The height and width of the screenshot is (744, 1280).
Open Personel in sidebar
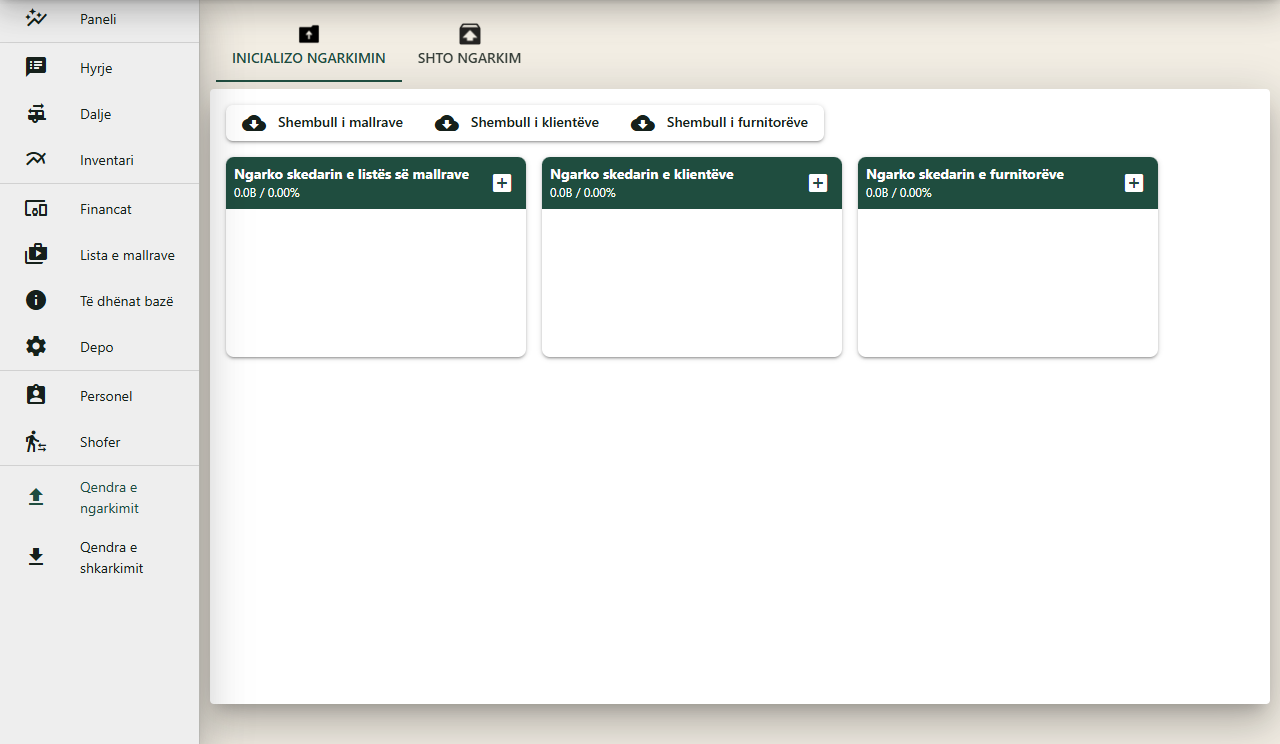[x=100, y=395]
